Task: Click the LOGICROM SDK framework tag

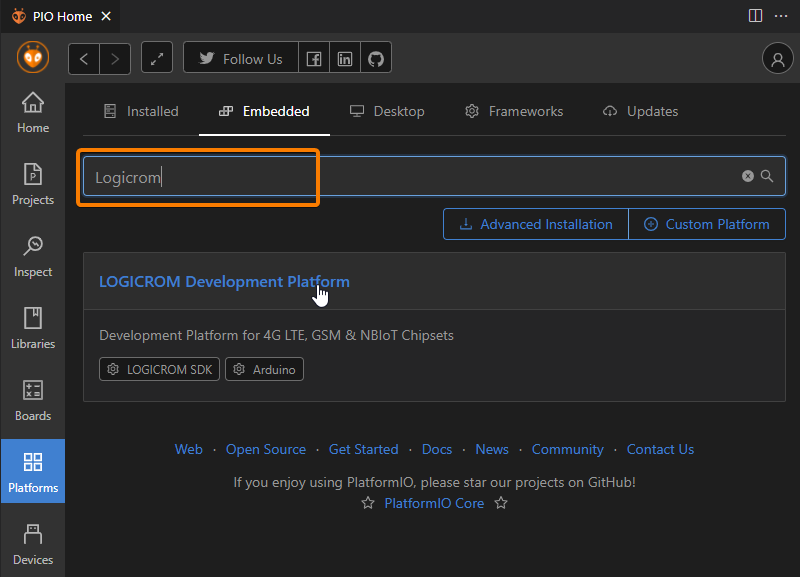Action: [x=159, y=369]
